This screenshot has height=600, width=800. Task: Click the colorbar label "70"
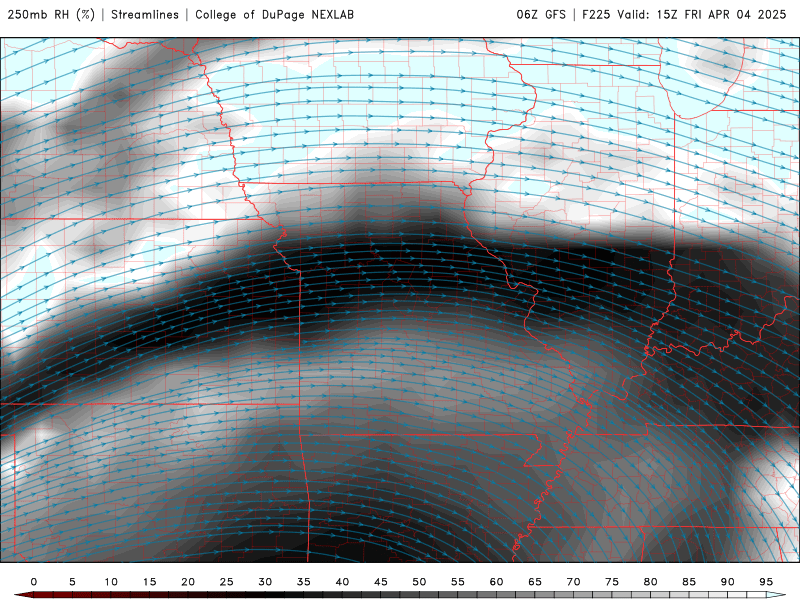(573, 582)
